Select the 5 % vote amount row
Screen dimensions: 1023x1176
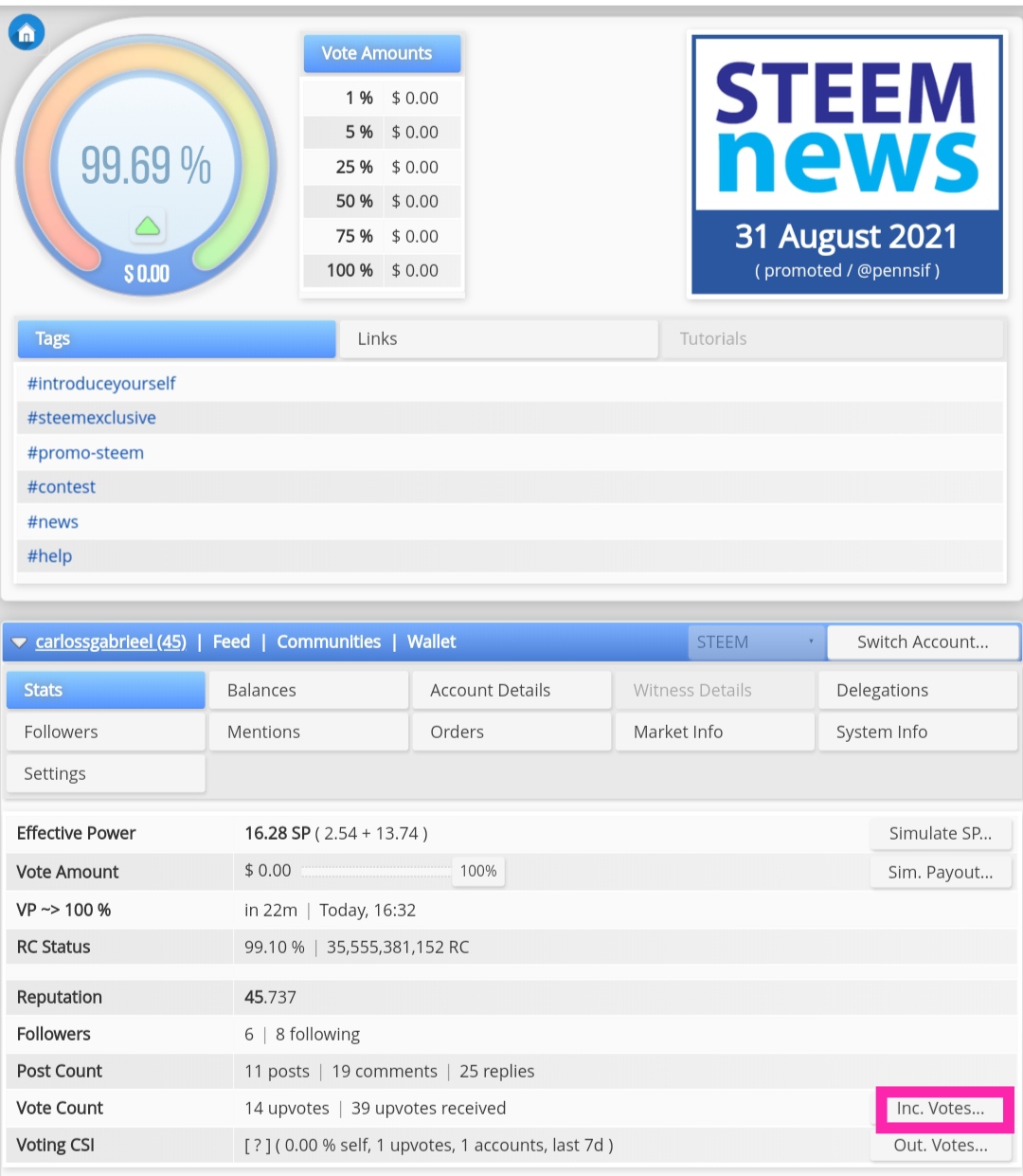point(382,133)
